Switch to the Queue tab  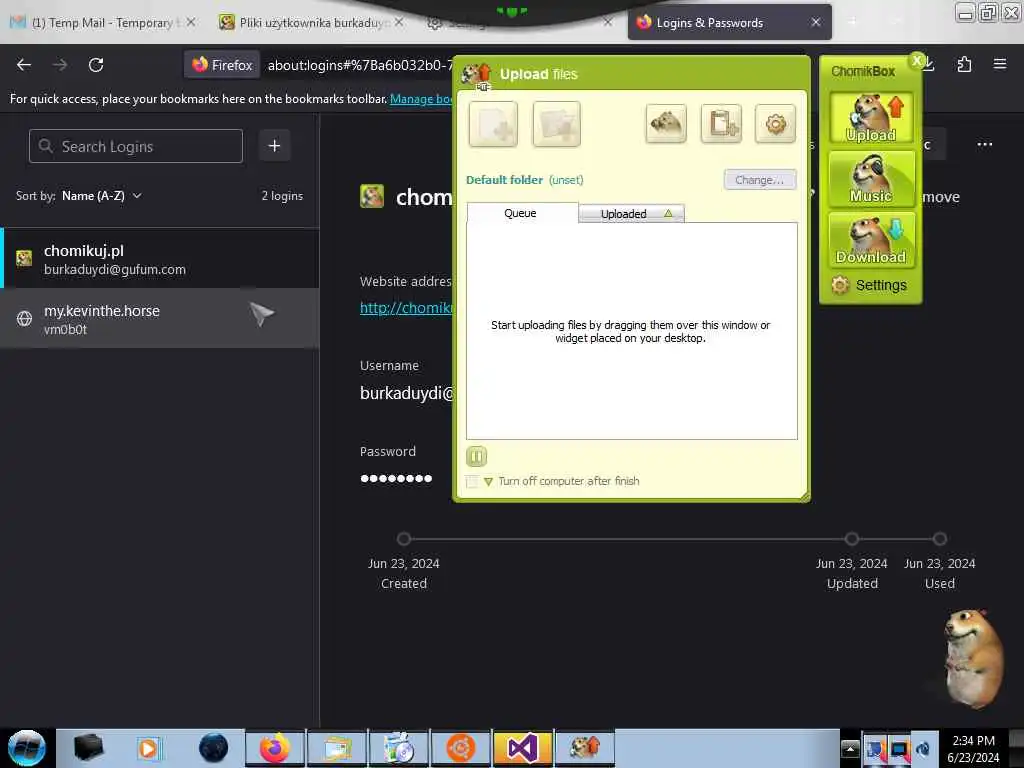pos(522,213)
